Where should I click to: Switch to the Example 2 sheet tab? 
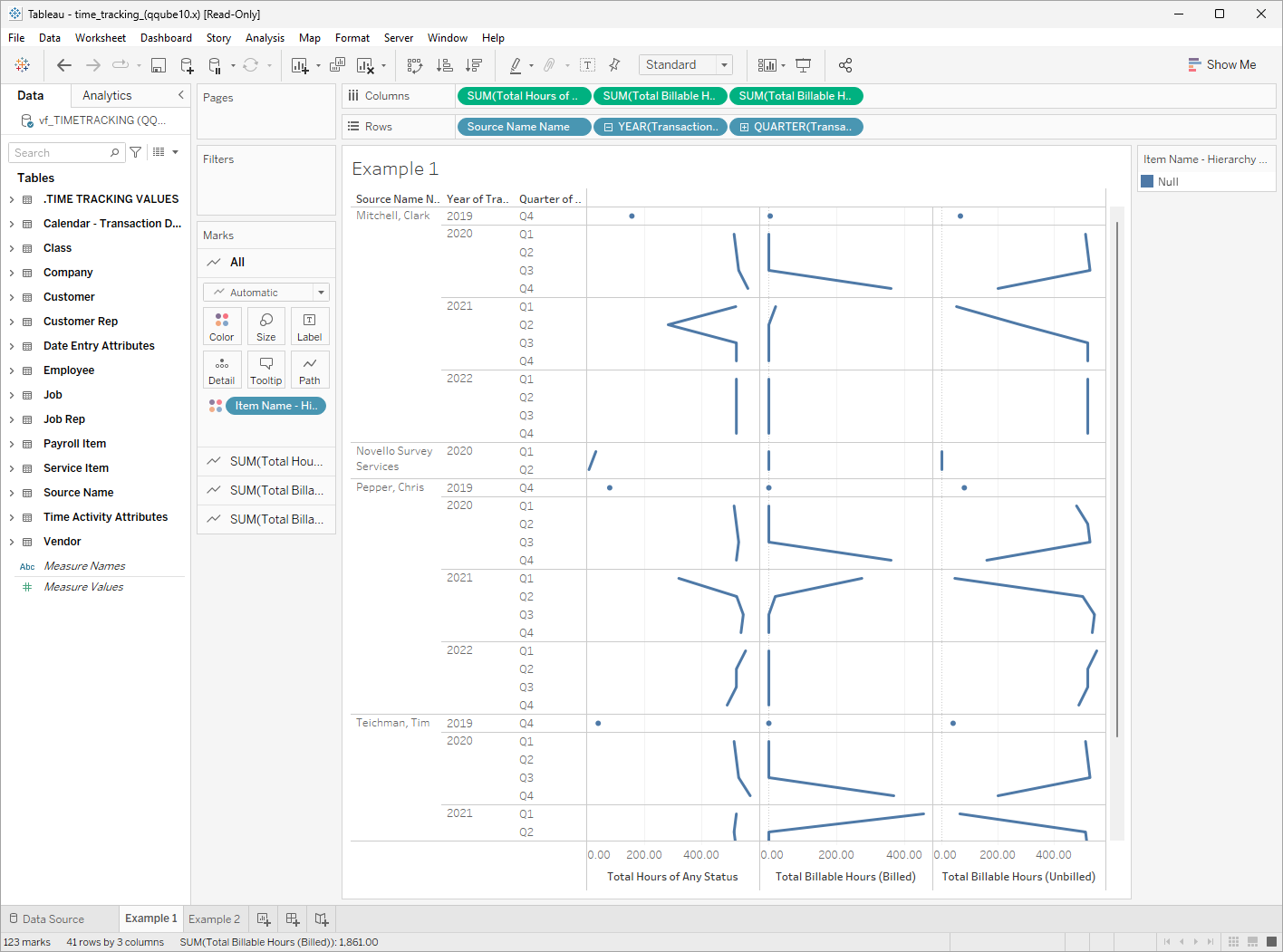pyautogui.click(x=215, y=918)
